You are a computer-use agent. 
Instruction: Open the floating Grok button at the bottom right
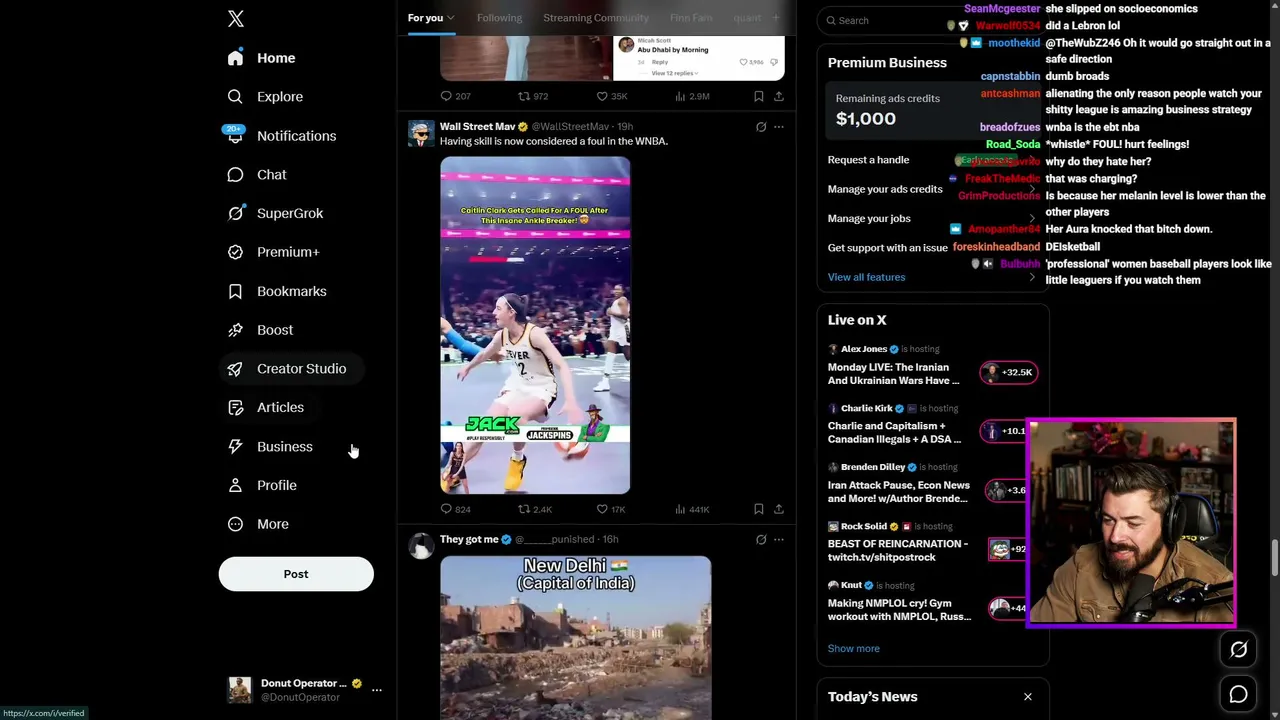pyautogui.click(x=1238, y=650)
